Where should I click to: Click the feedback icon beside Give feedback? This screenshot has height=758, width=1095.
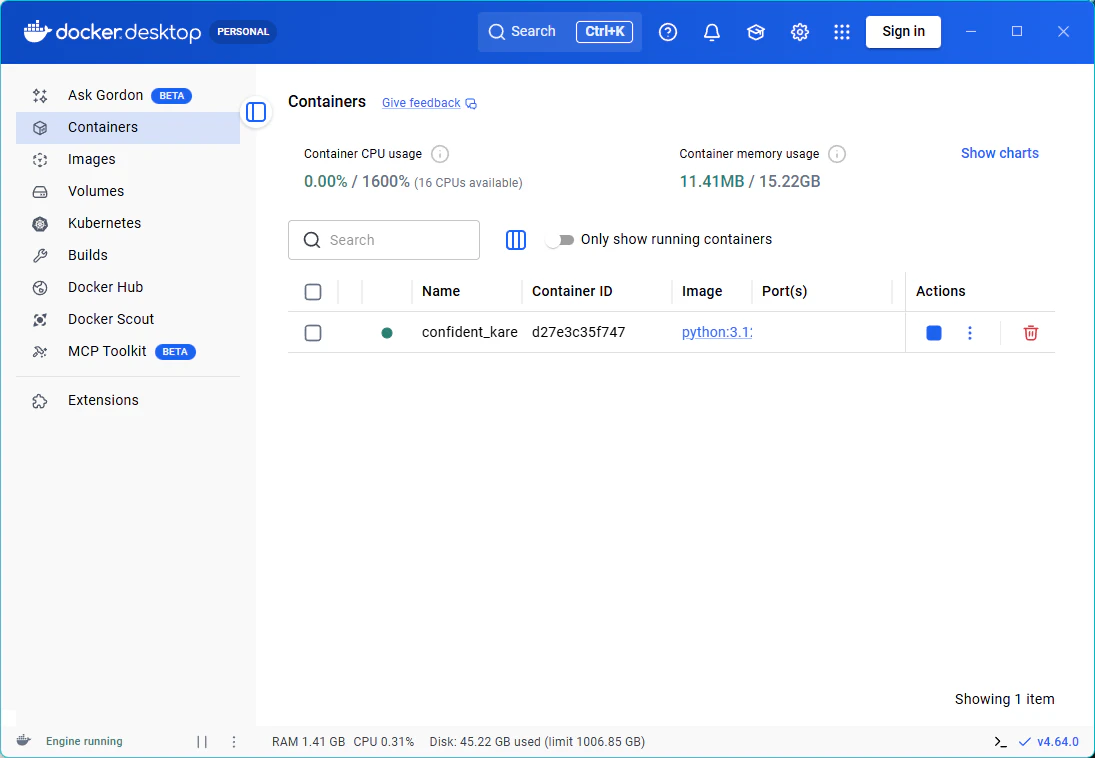pos(471,103)
